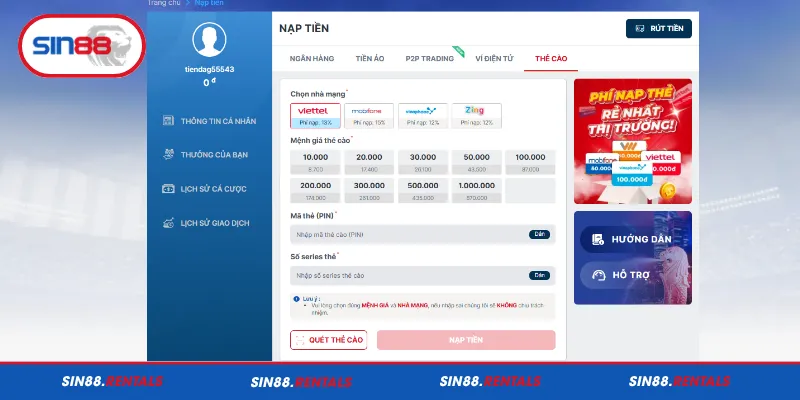
Task: Click Dán button in Số series field
Action: tap(539, 276)
